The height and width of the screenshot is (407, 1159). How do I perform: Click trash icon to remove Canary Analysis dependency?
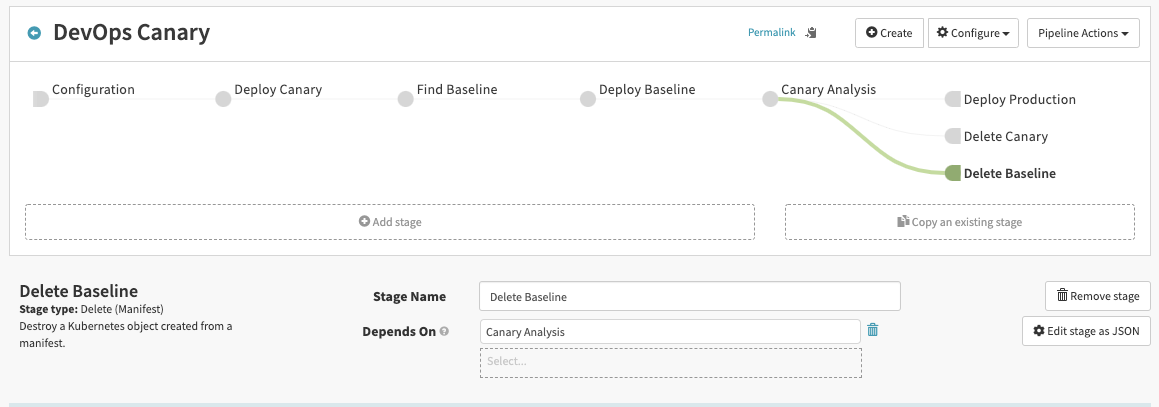(872, 330)
